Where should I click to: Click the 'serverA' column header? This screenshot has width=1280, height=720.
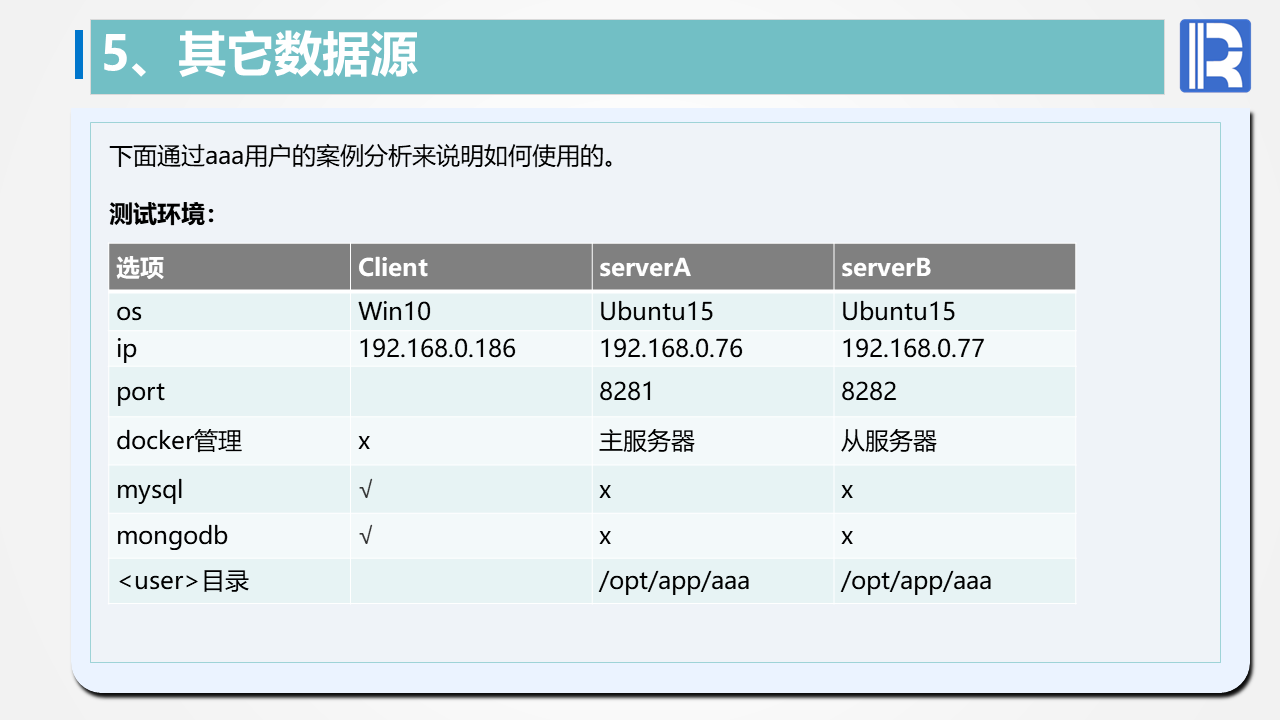tap(645, 268)
